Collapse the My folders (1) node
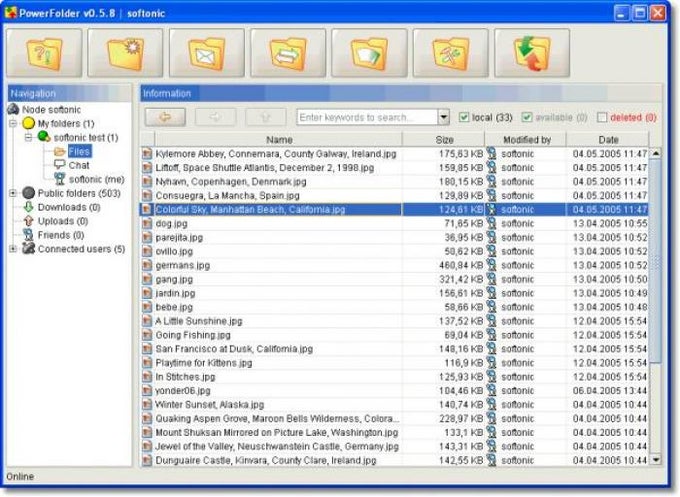The height and width of the screenshot is (497, 680). coord(13,124)
